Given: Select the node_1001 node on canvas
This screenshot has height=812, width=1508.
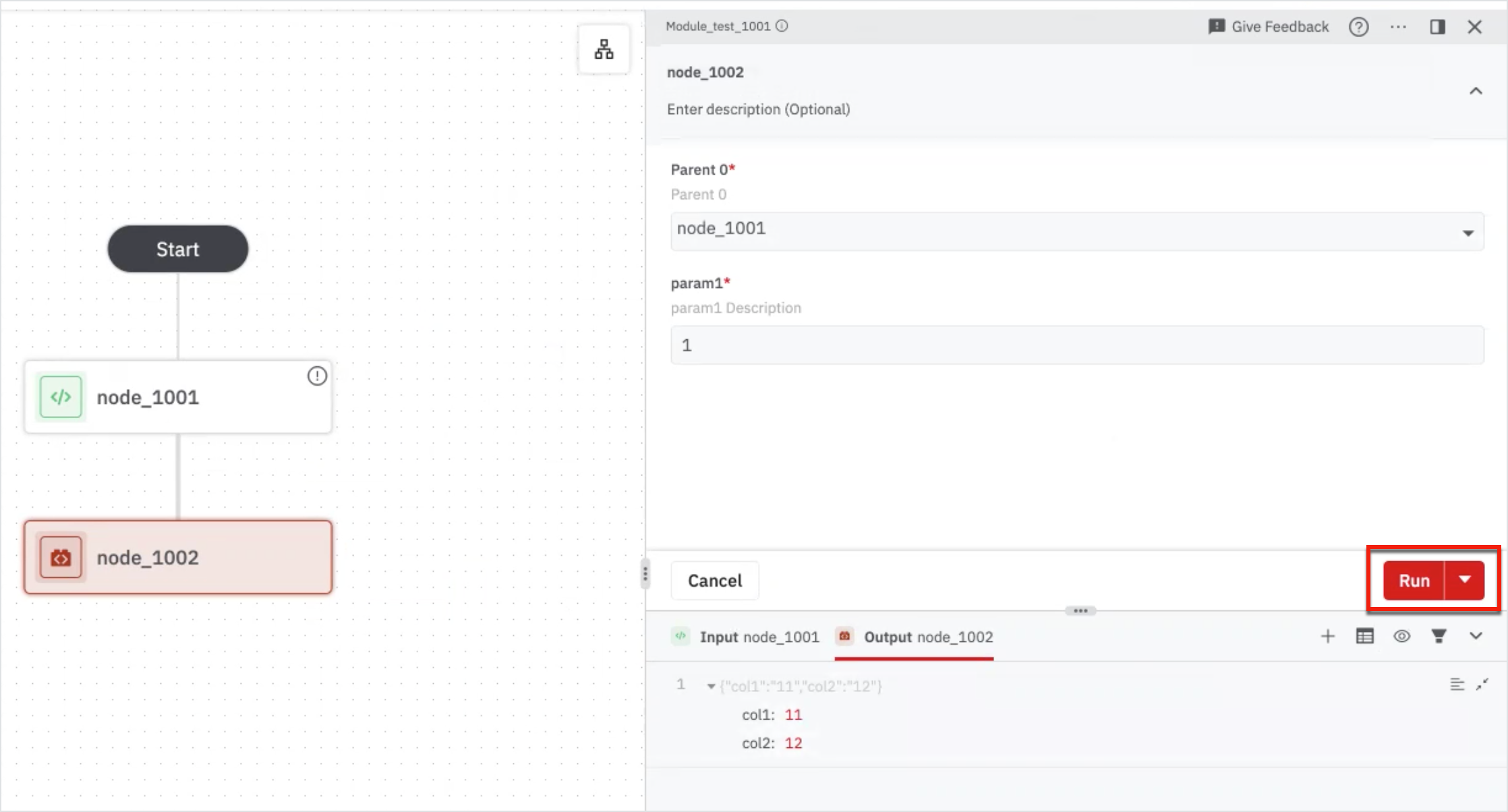Looking at the screenshot, I should (178, 397).
